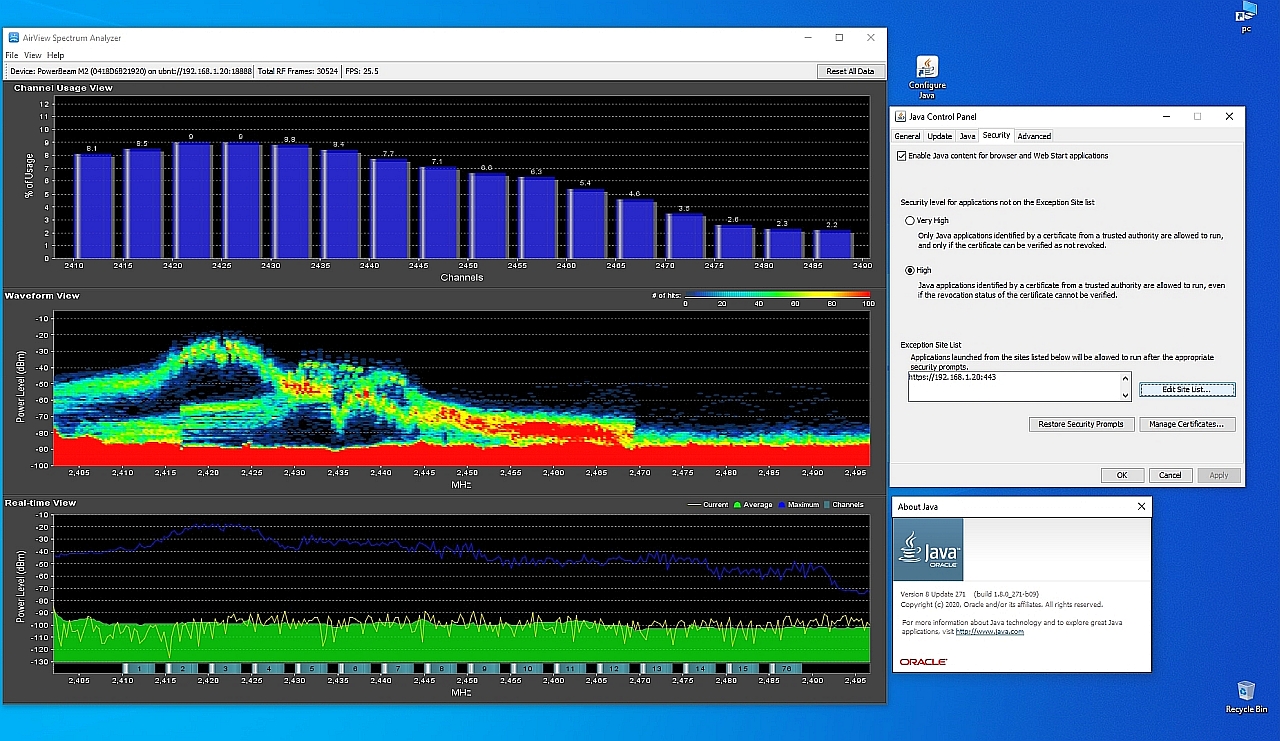Click the pc desktop icon

[1246, 13]
